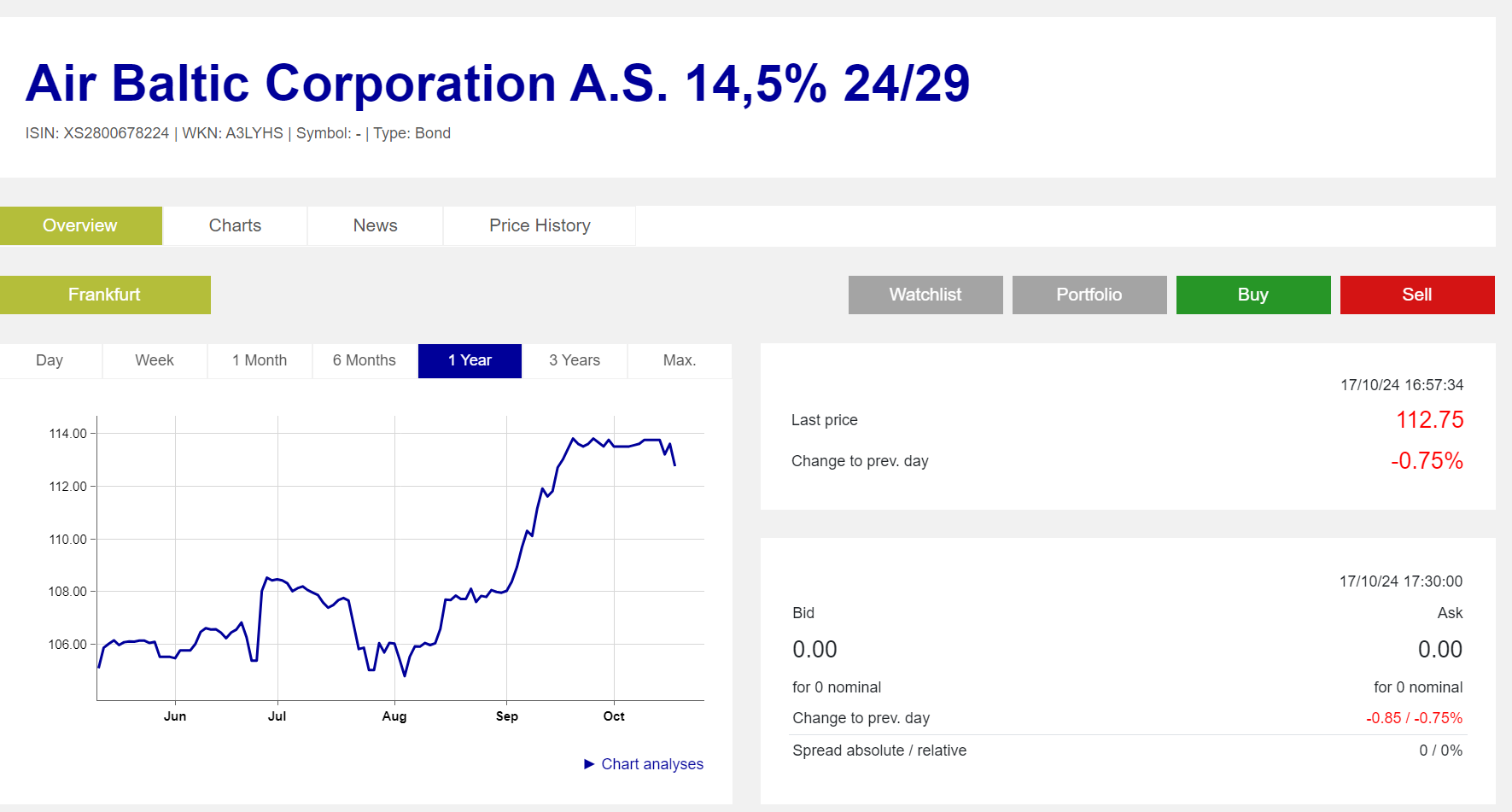Viewport: 1512px width, 812px height.
Task: View the Price History tab
Action: pyautogui.click(x=539, y=225)
